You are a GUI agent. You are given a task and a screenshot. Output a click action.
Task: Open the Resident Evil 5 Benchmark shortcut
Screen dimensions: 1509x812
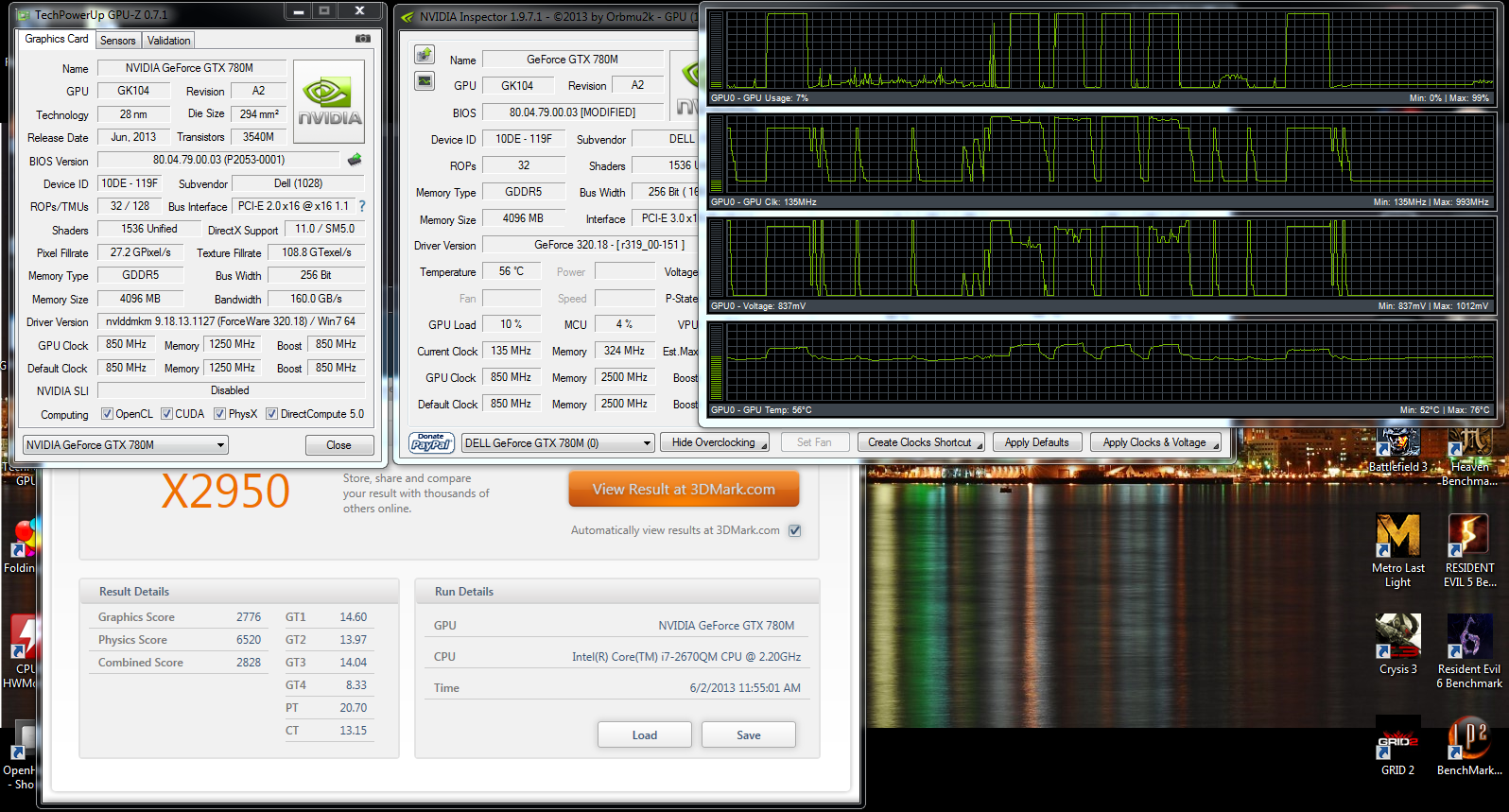click(x=1469, y=551)
